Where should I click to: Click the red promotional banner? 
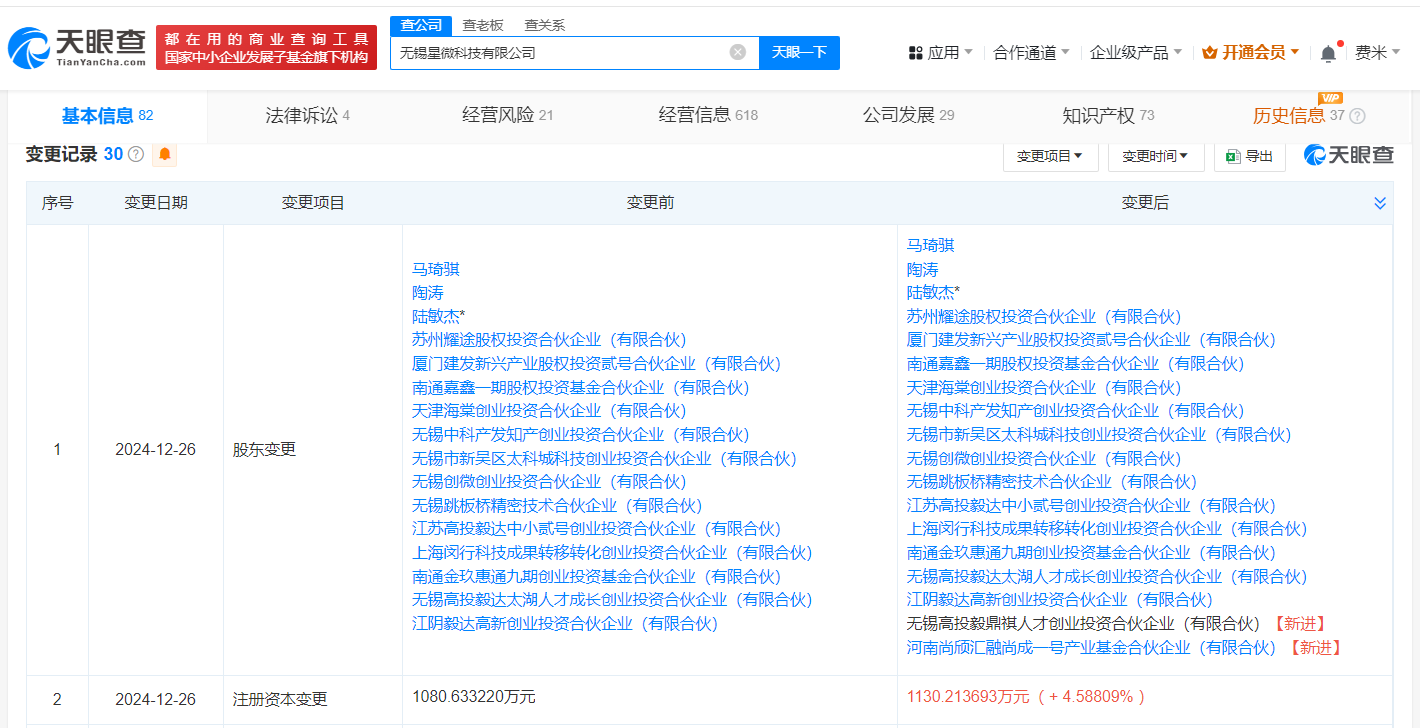[266, 48]
